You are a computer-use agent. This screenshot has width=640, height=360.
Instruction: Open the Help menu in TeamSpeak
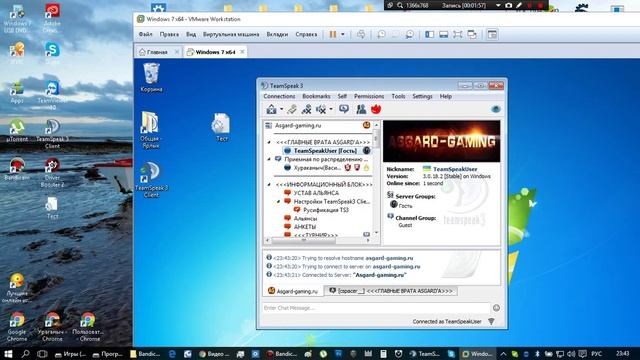(446, 96)
